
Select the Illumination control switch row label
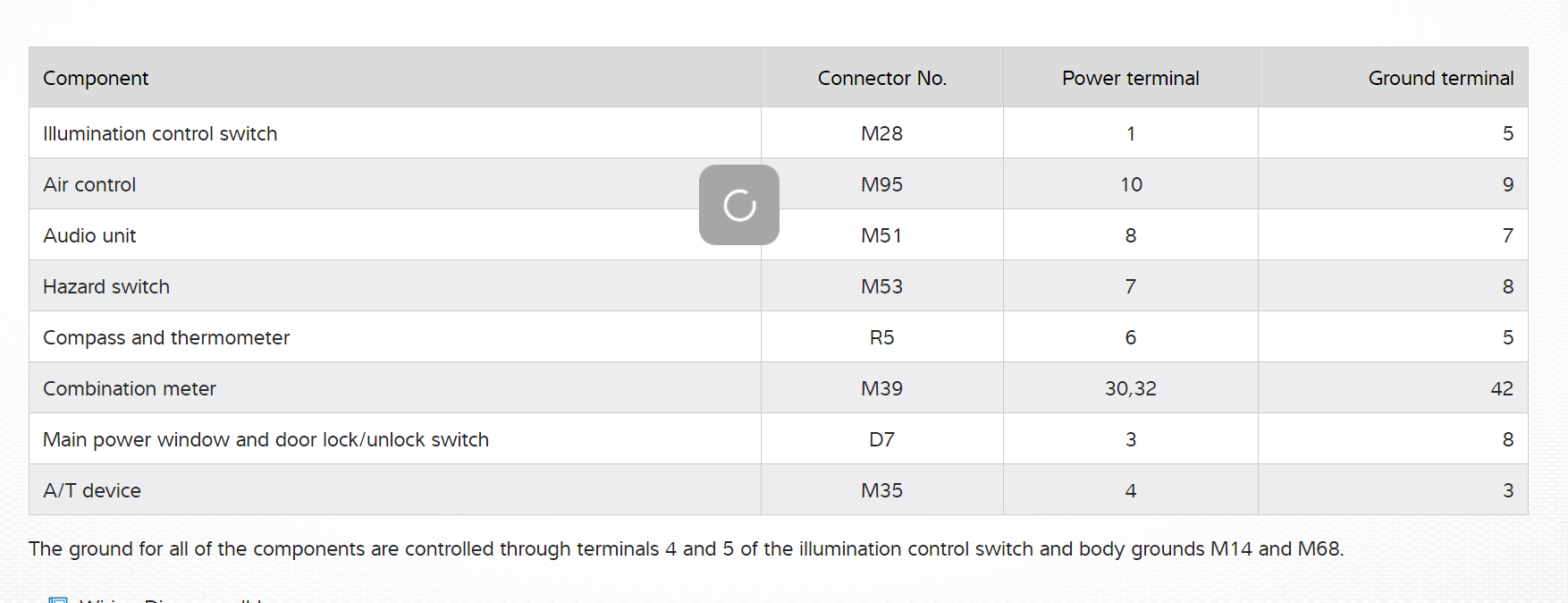[160, 133]
